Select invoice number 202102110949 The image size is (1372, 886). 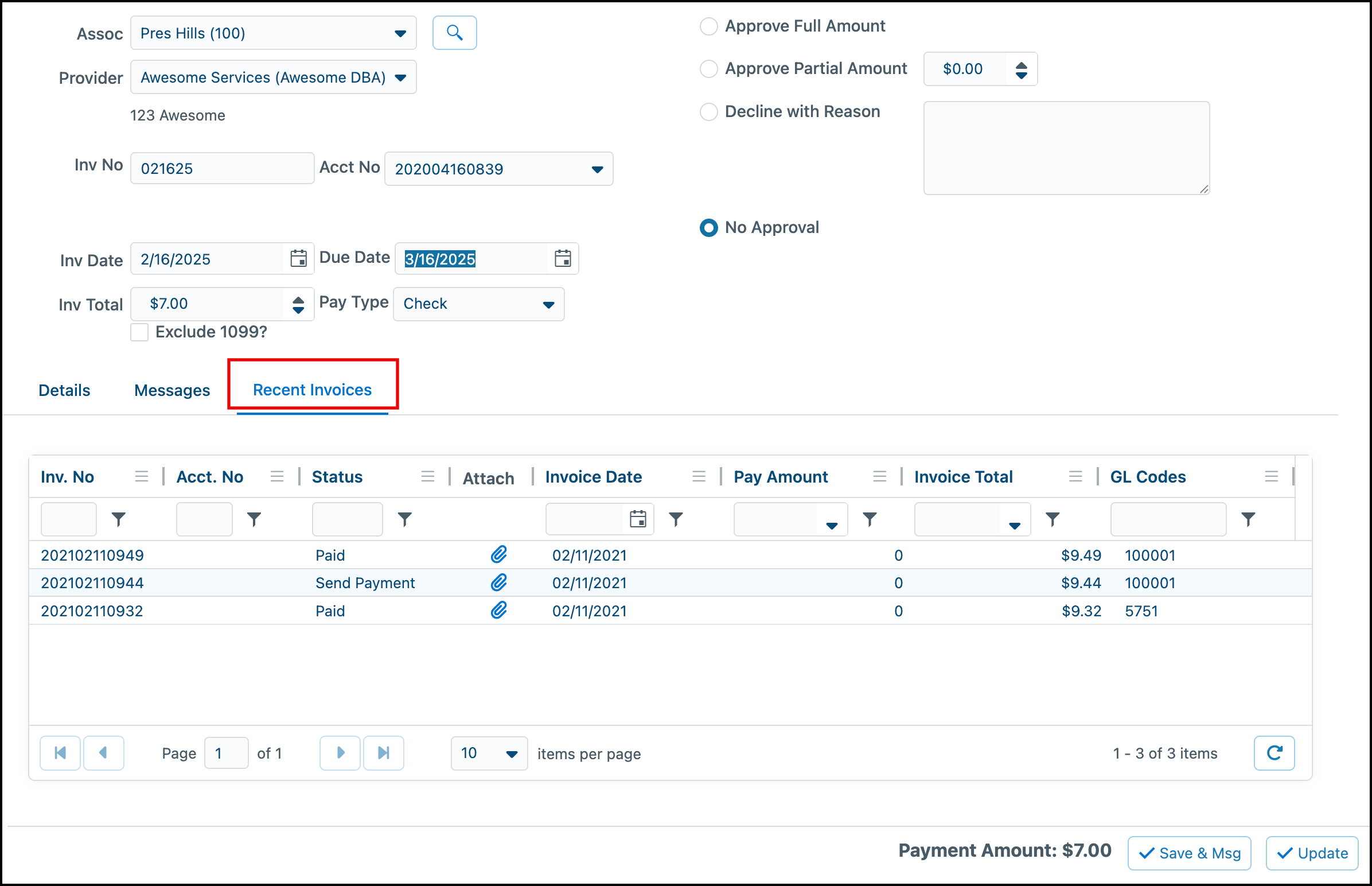(92, 555)
